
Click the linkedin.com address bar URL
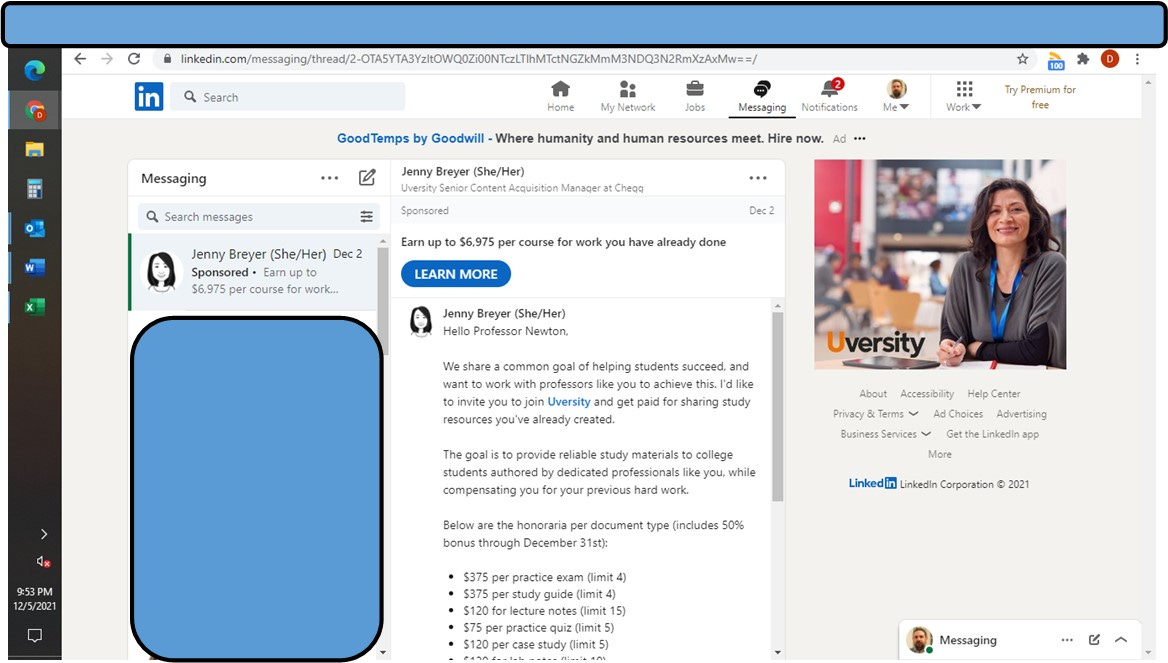coord(469,59)
